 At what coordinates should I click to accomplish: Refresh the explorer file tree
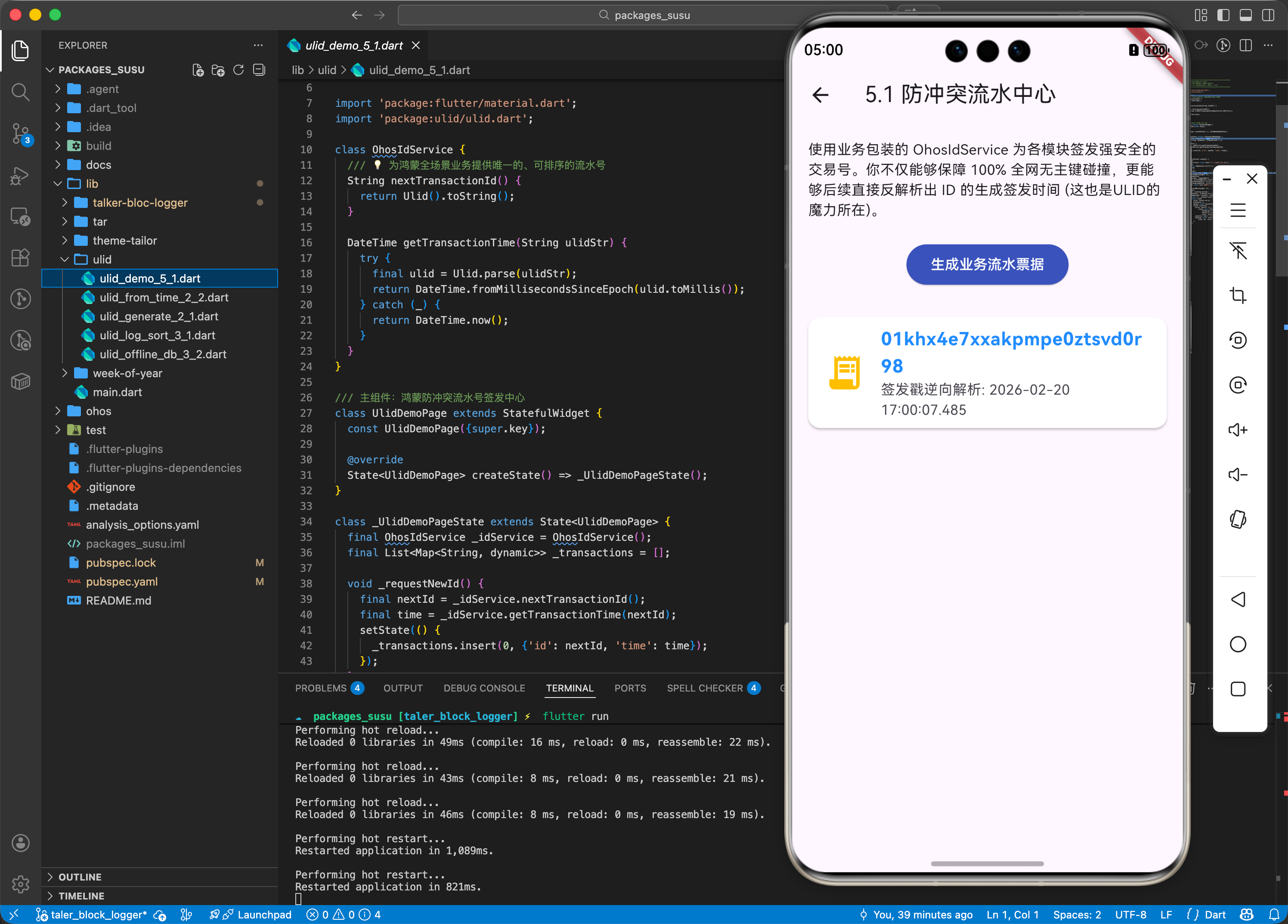(x=238, y=70)
